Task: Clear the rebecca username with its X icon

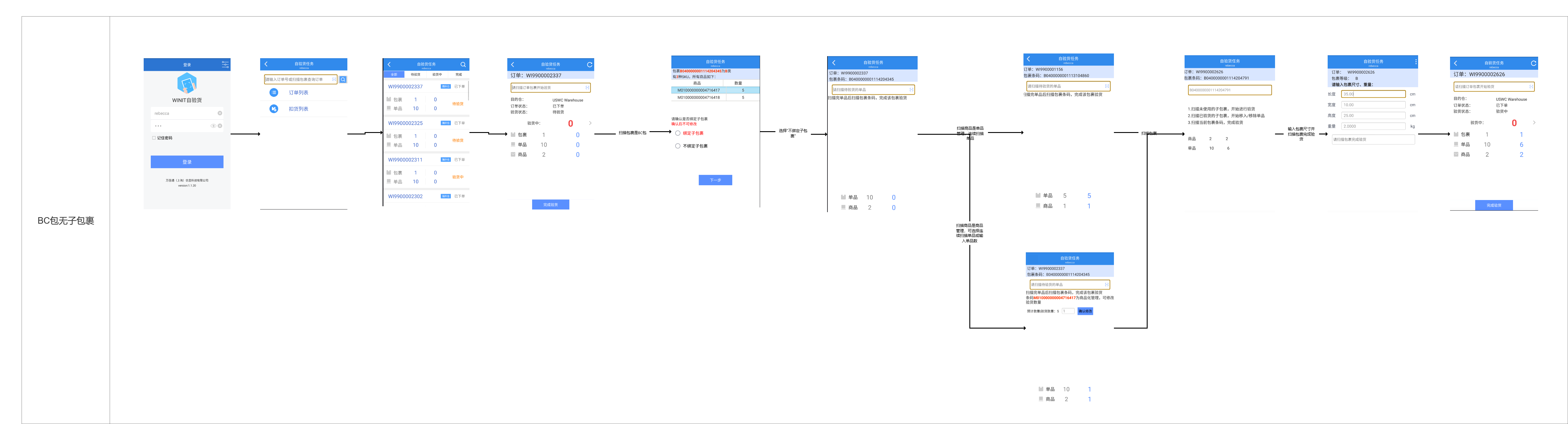Action: click(x=220, y=113)
